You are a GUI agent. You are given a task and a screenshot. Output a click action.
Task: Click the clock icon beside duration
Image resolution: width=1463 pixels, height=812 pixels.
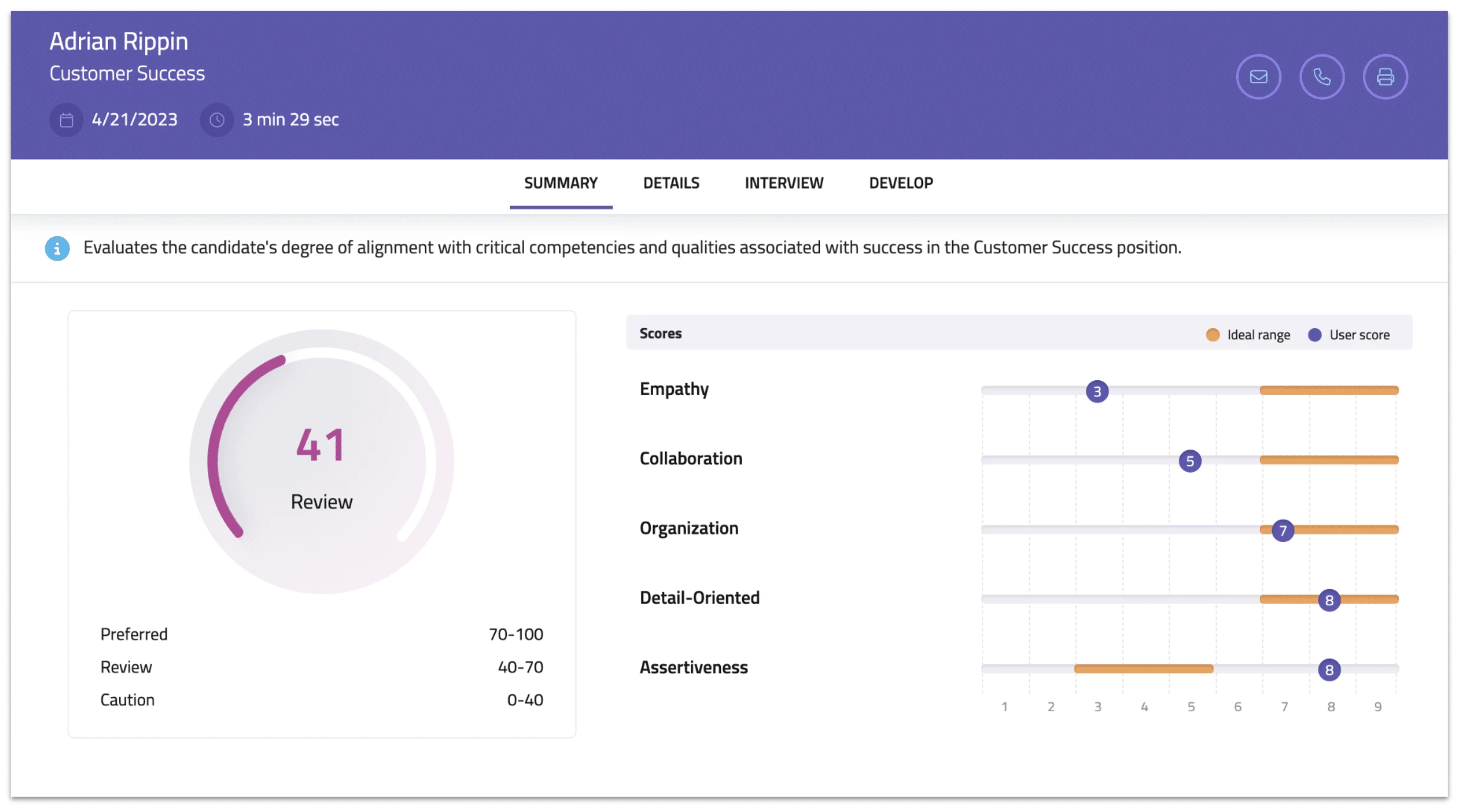click(x=217, y=120)
